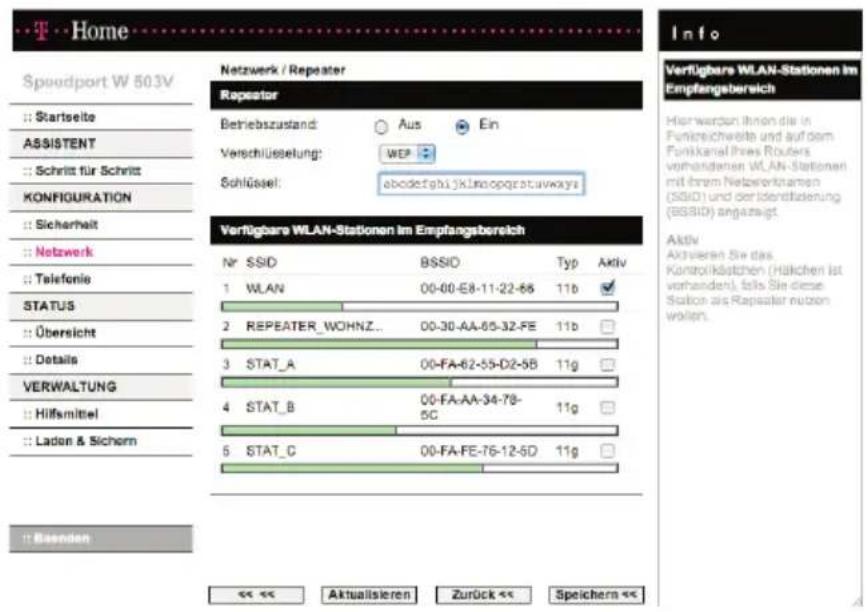Click signal strength bar of STAT_A
This screenshot has height=612, width=868.
(420, 382)
